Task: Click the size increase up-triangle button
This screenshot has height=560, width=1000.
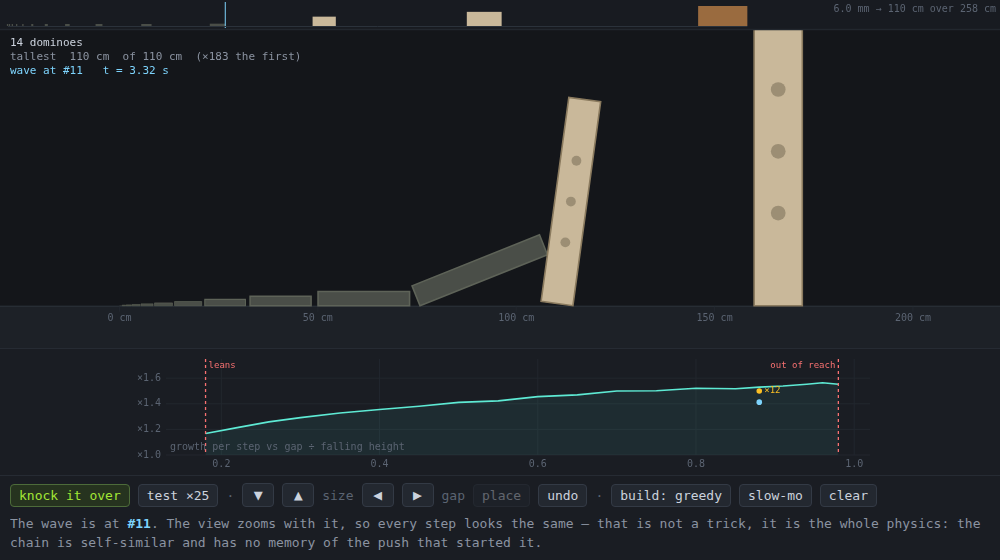Action: coord(298,496)
